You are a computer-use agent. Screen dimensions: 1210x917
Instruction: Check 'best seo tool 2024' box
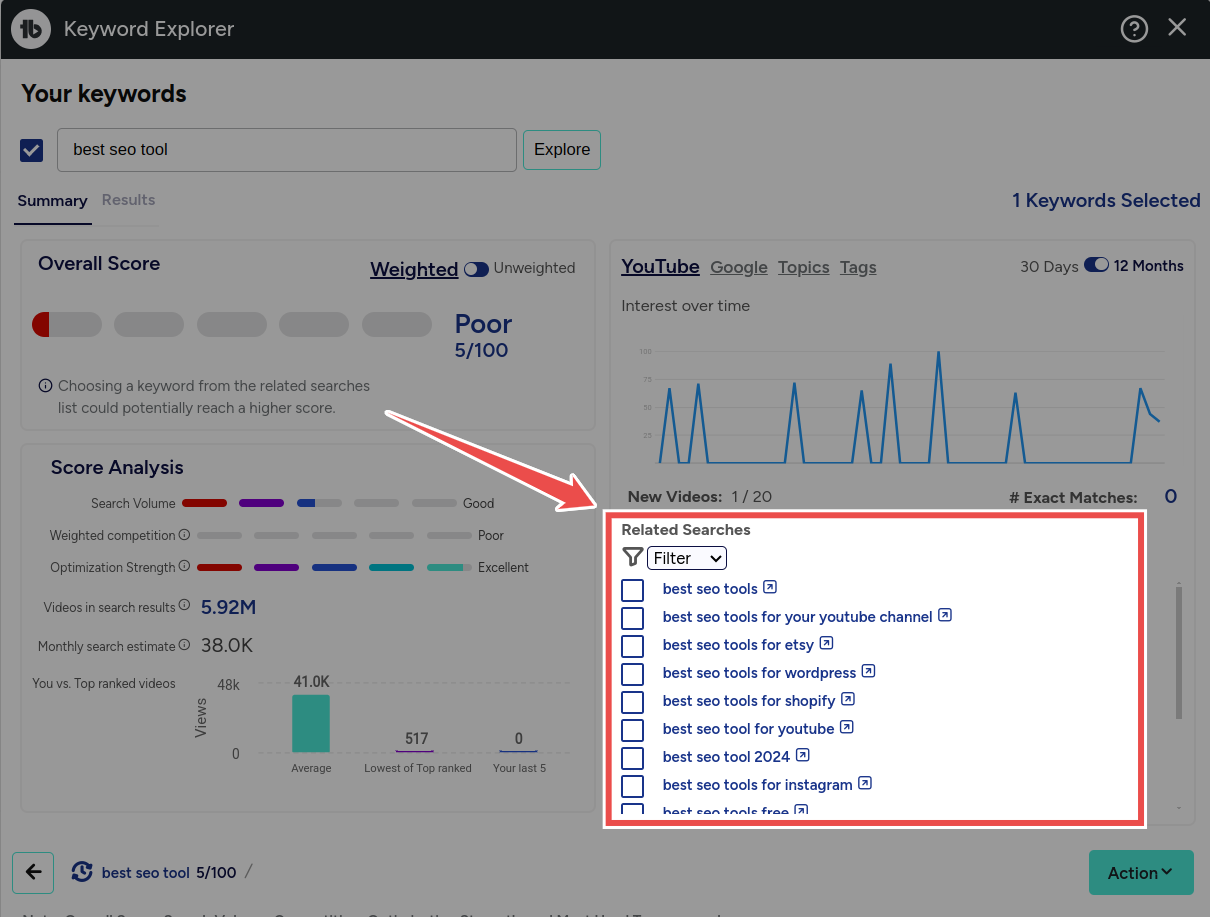(632, 757)
